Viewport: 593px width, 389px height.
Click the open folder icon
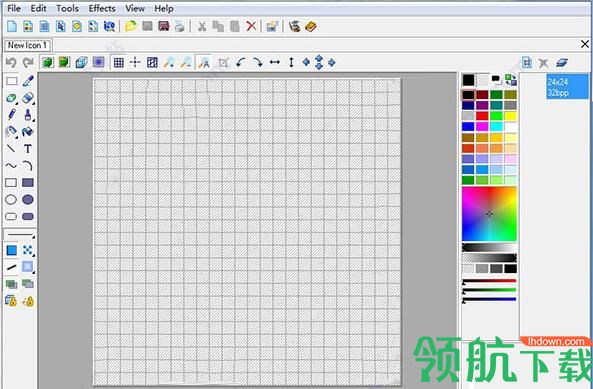pyautogui.click(x=130, y=26)
